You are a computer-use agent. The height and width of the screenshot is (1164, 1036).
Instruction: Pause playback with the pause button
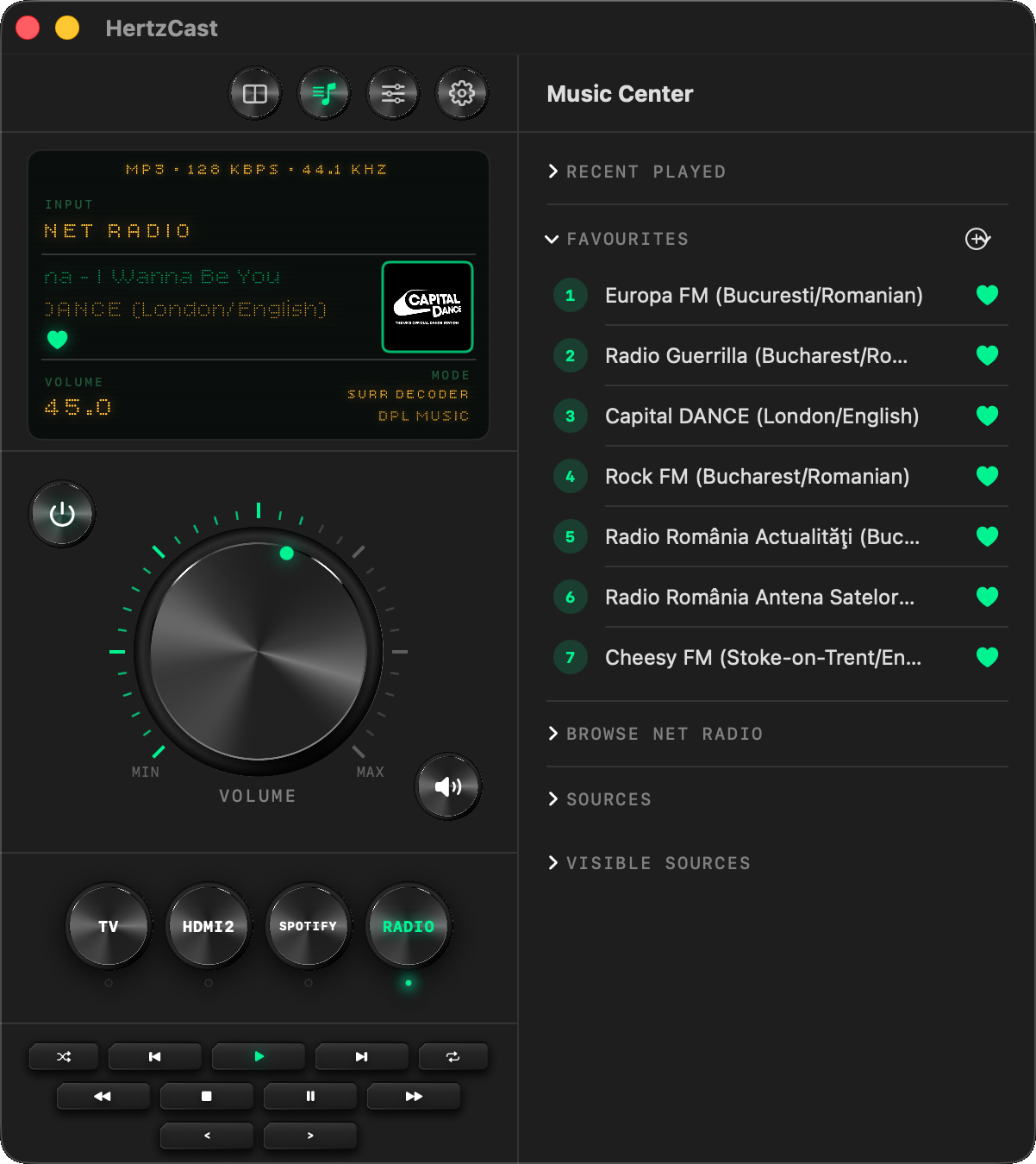(x=310, y=1096)
